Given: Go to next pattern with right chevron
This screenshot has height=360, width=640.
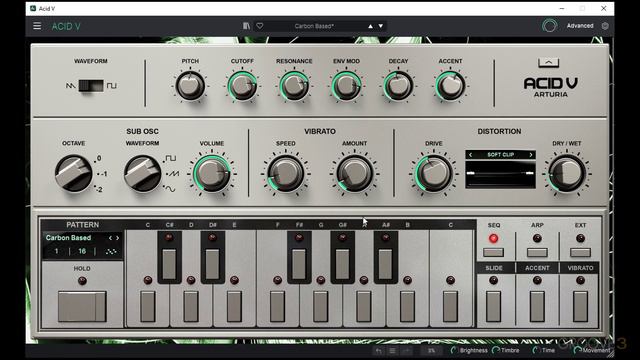Looking at the screenshot, I should coord(118,238).
